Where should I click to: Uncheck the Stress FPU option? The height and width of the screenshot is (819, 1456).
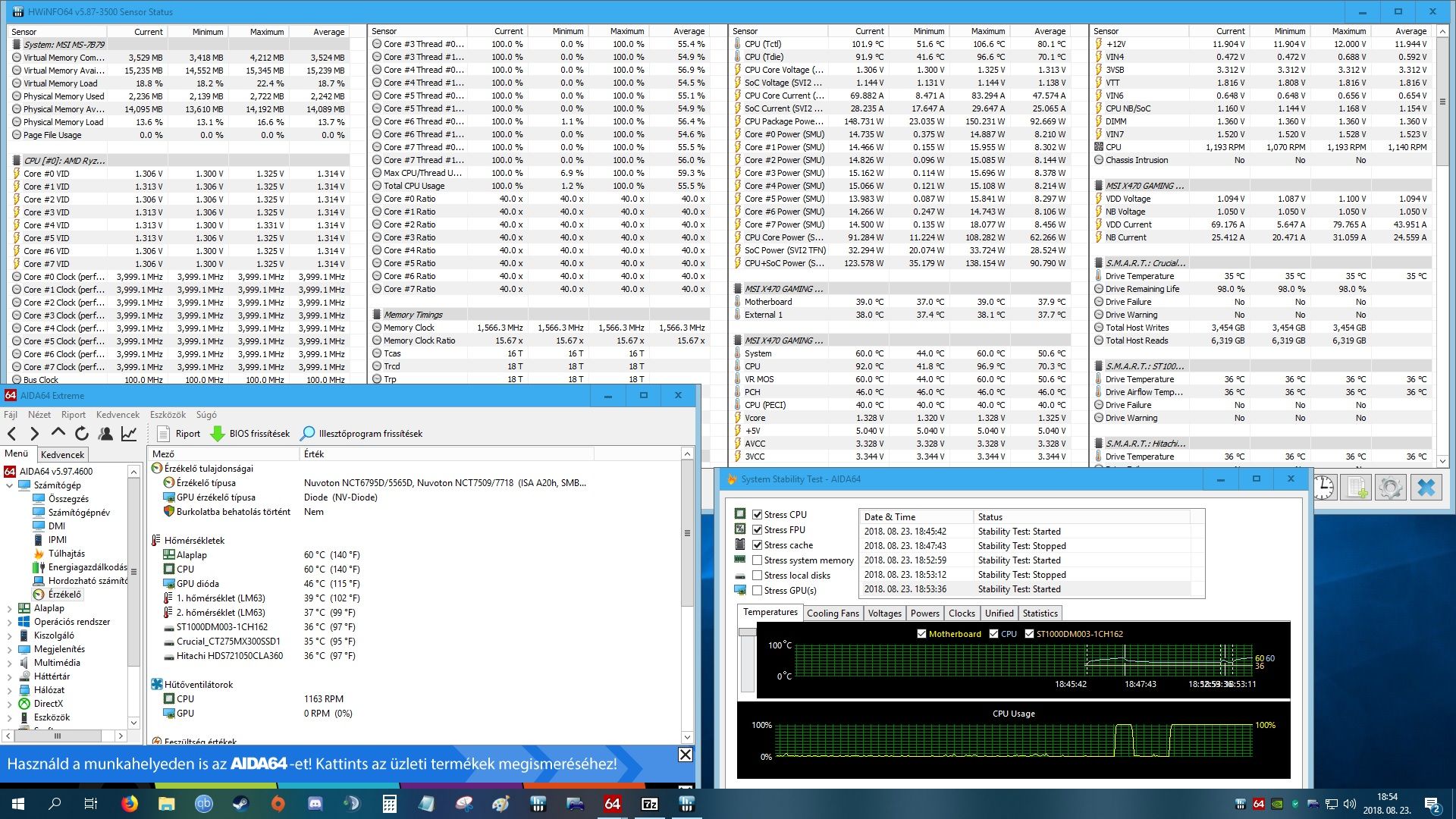pyautogui.click(x=757, y=530)
